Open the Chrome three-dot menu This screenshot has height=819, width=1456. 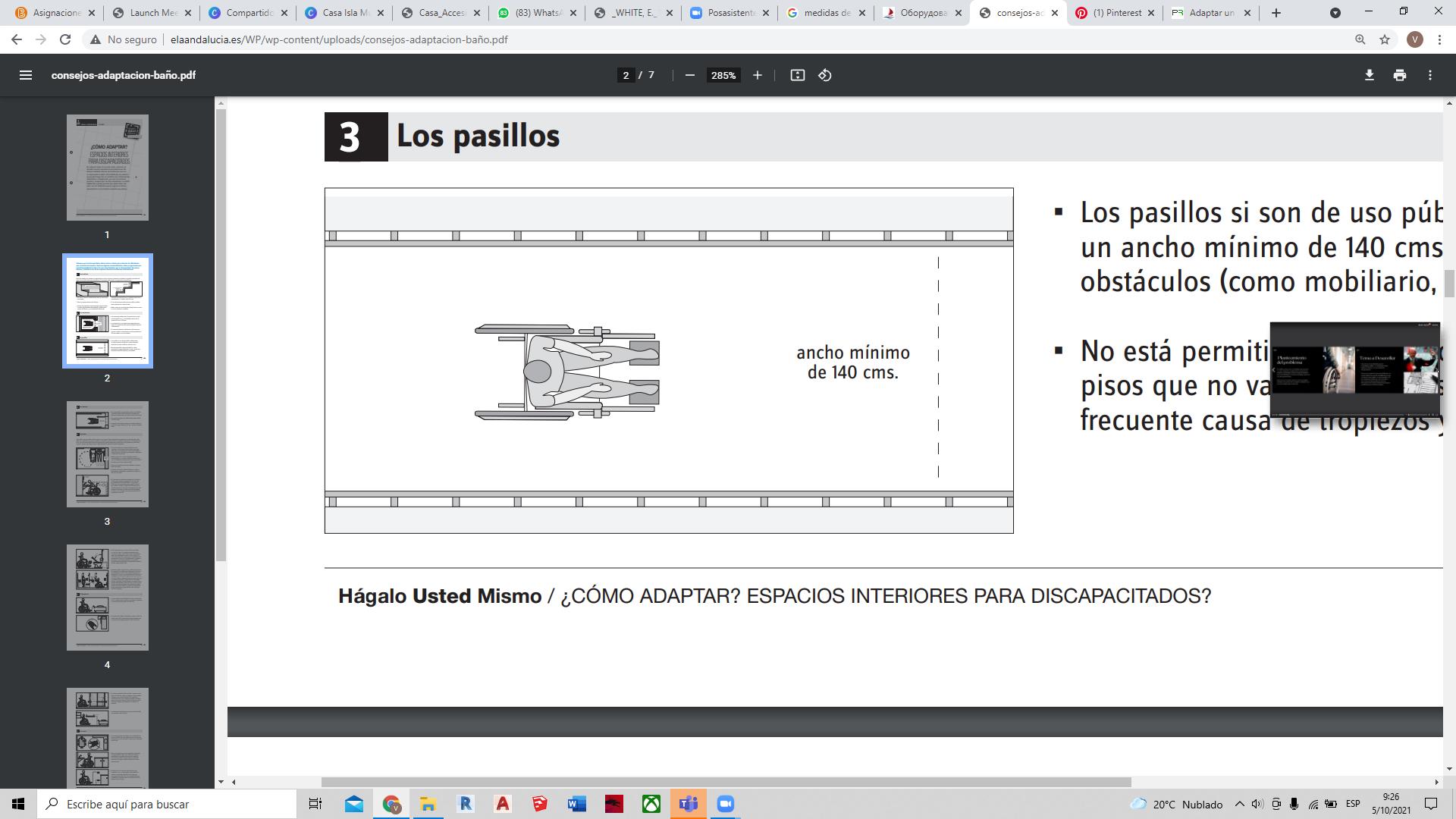tap(1439, 39)
